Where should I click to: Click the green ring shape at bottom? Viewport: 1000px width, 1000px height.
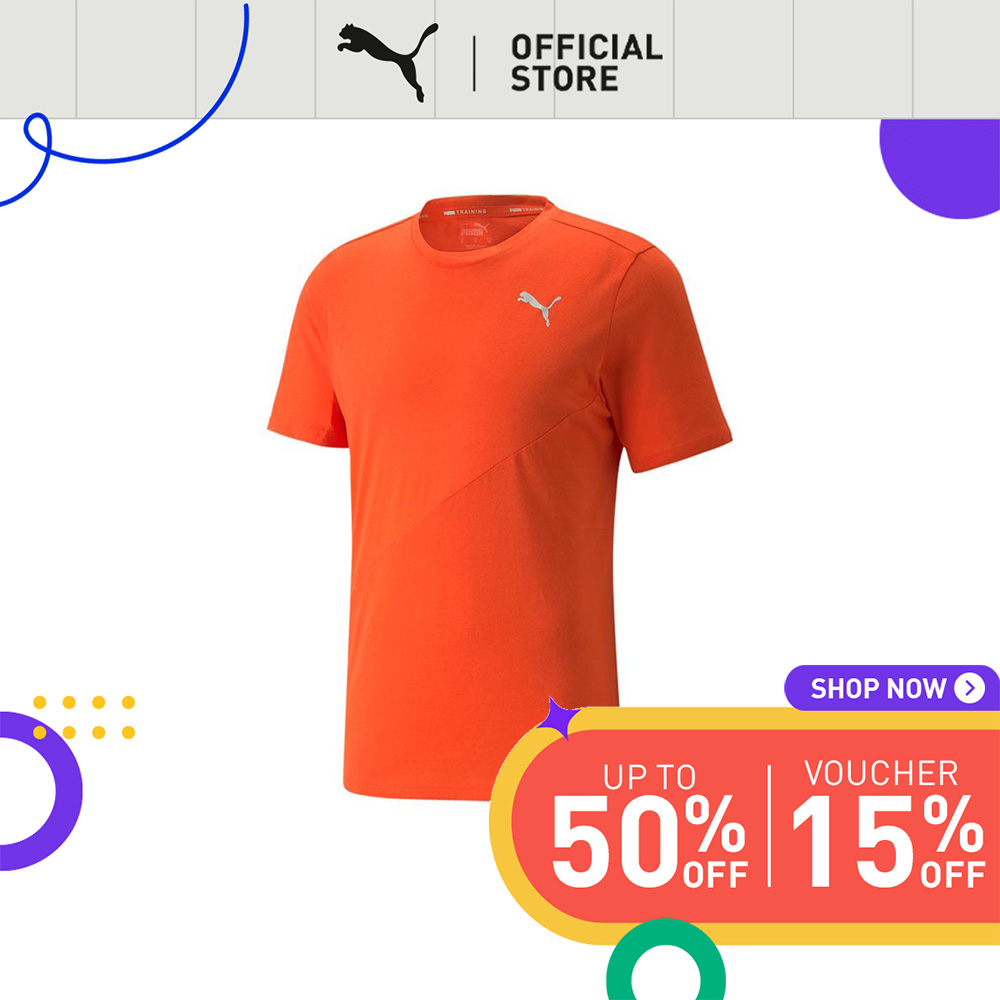tap(666, 960)
